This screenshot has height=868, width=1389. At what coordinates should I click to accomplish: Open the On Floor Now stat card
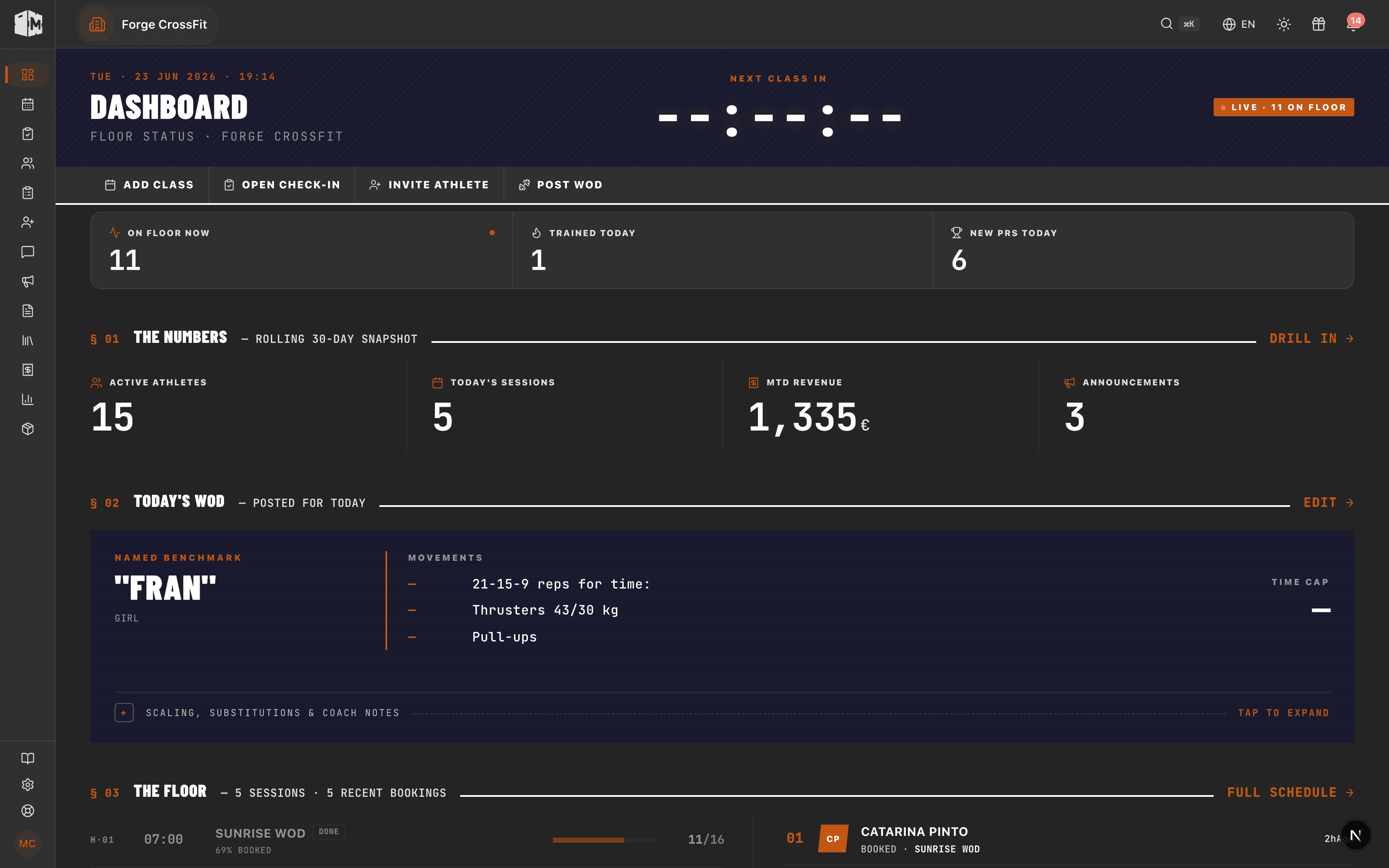coord(301,250)
